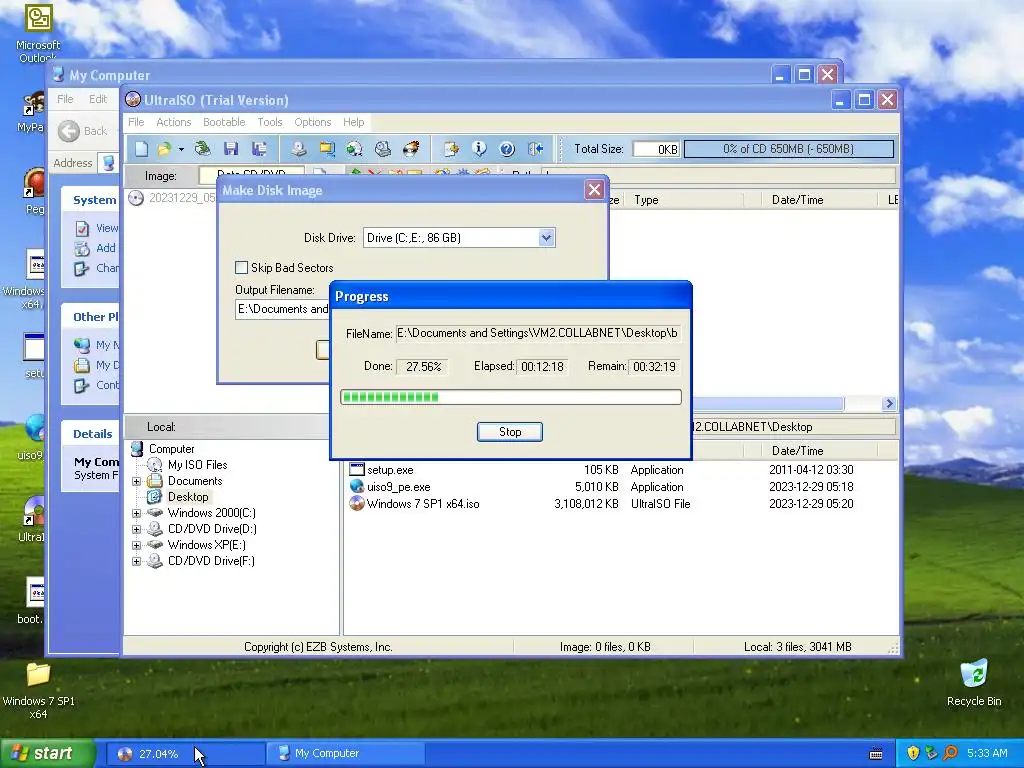Select My ISO Files tree item
Image resolution: width=1024 pixels, height=768 pixels.
point(197,465)
